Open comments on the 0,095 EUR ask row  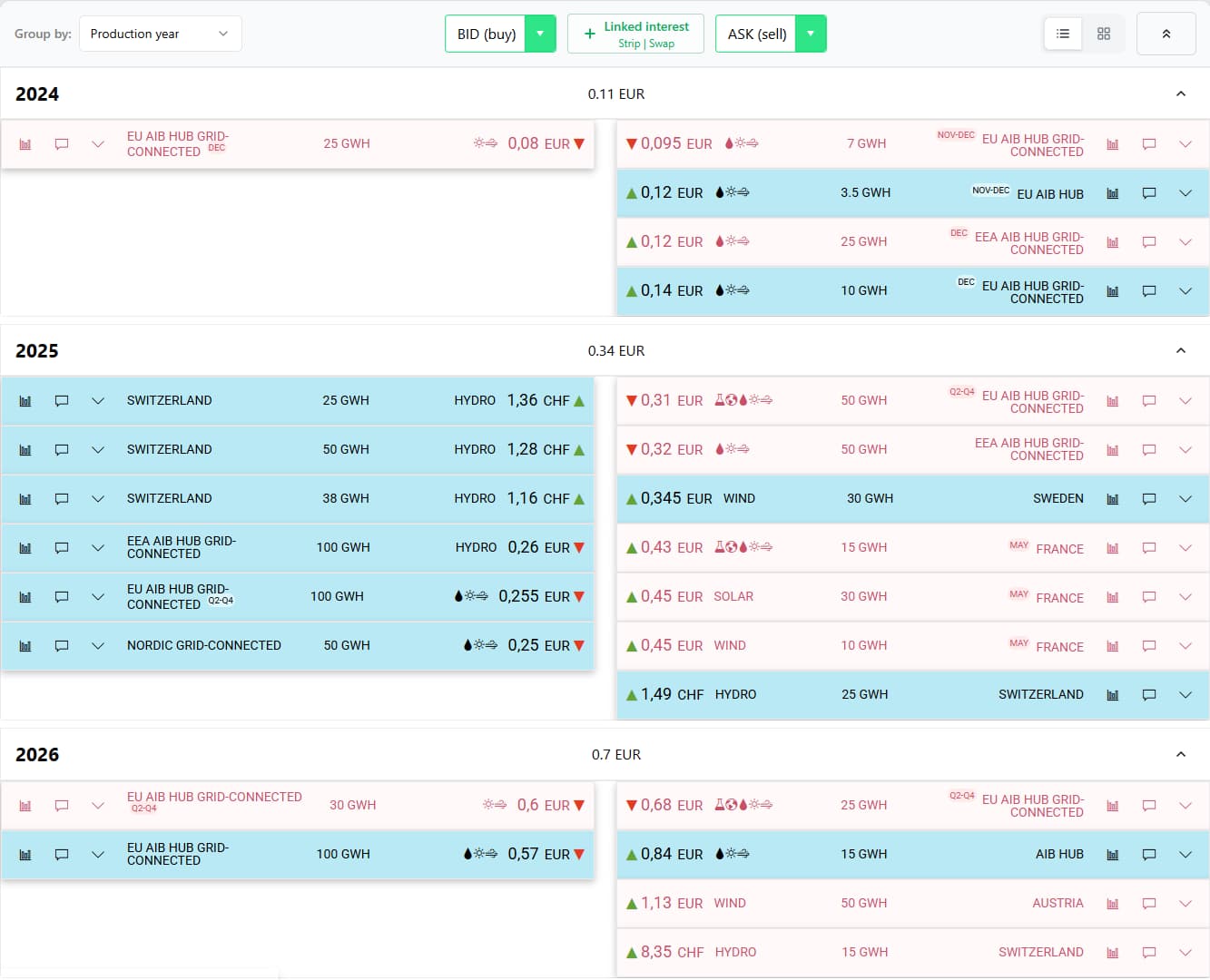1148,143
